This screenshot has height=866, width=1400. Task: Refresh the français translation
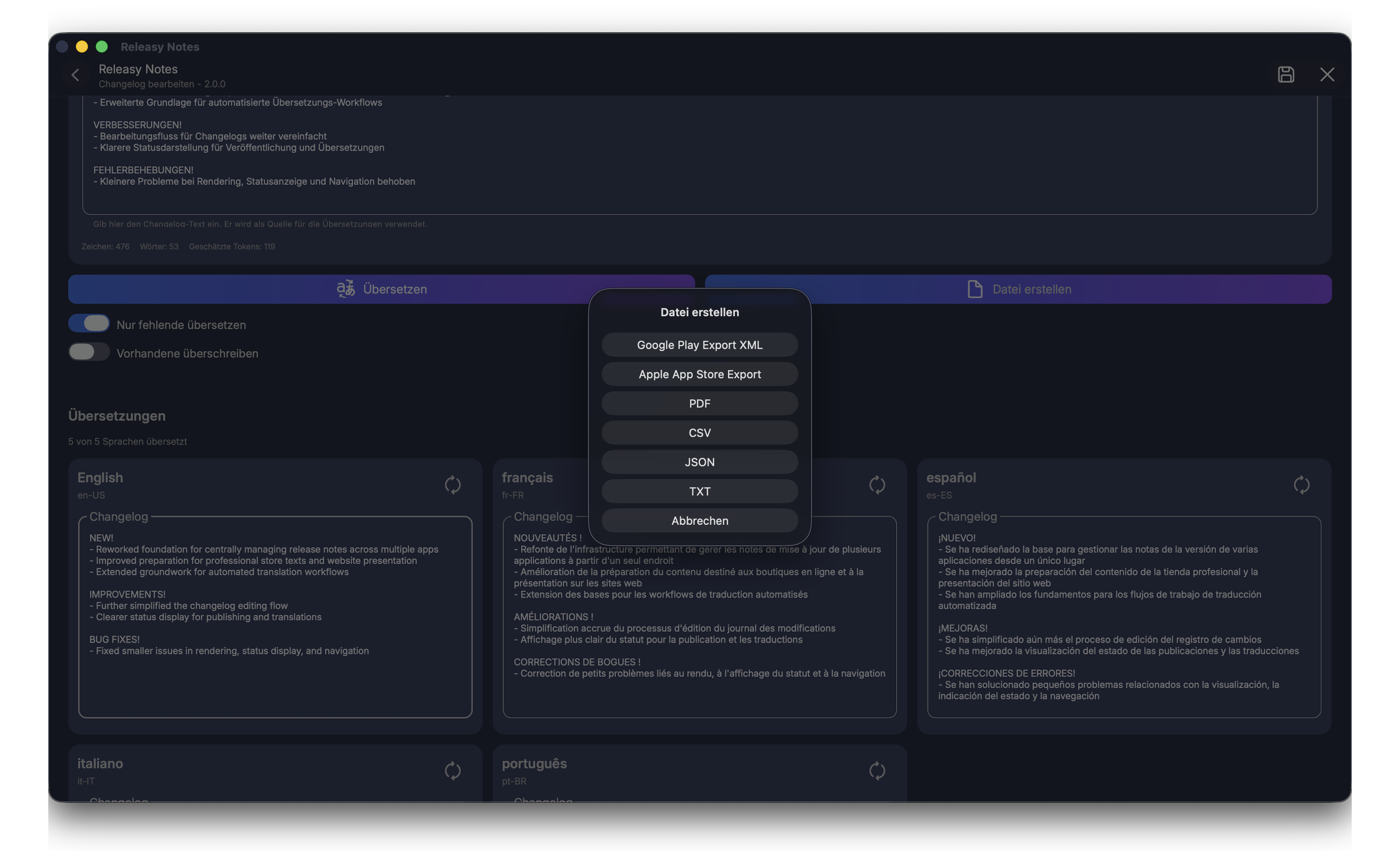[x=876, y=485]
